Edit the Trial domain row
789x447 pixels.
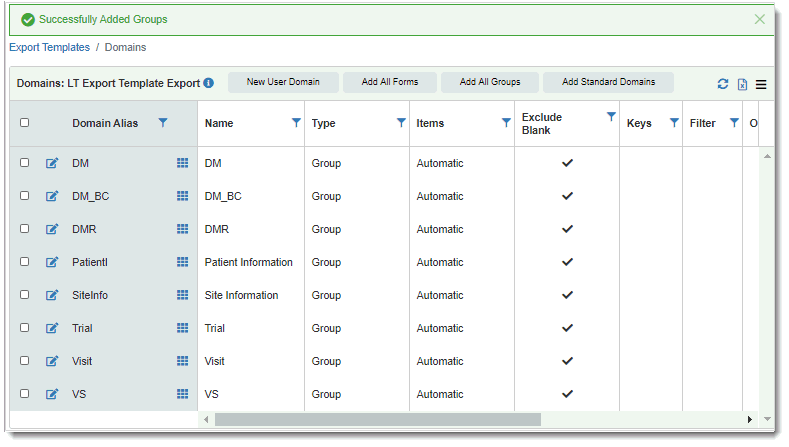tap(52, 328)
